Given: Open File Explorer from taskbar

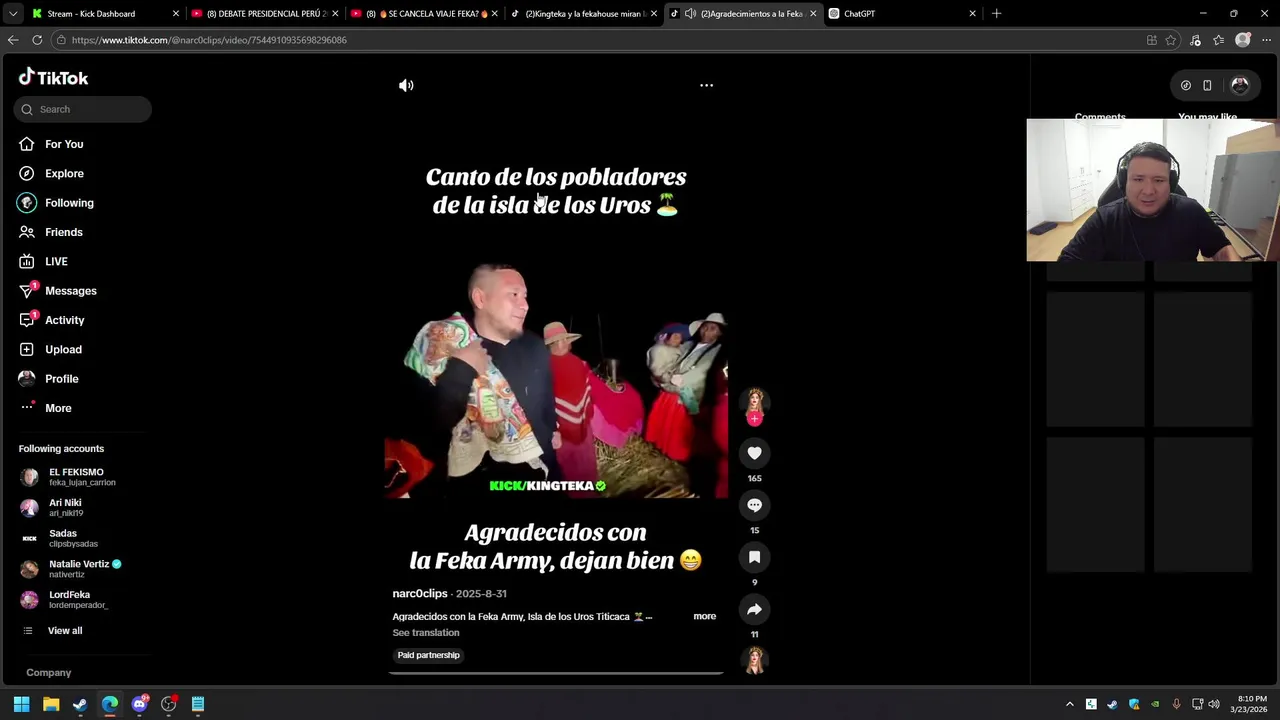Looking at the screenshot, I should (x=51, y=704).
